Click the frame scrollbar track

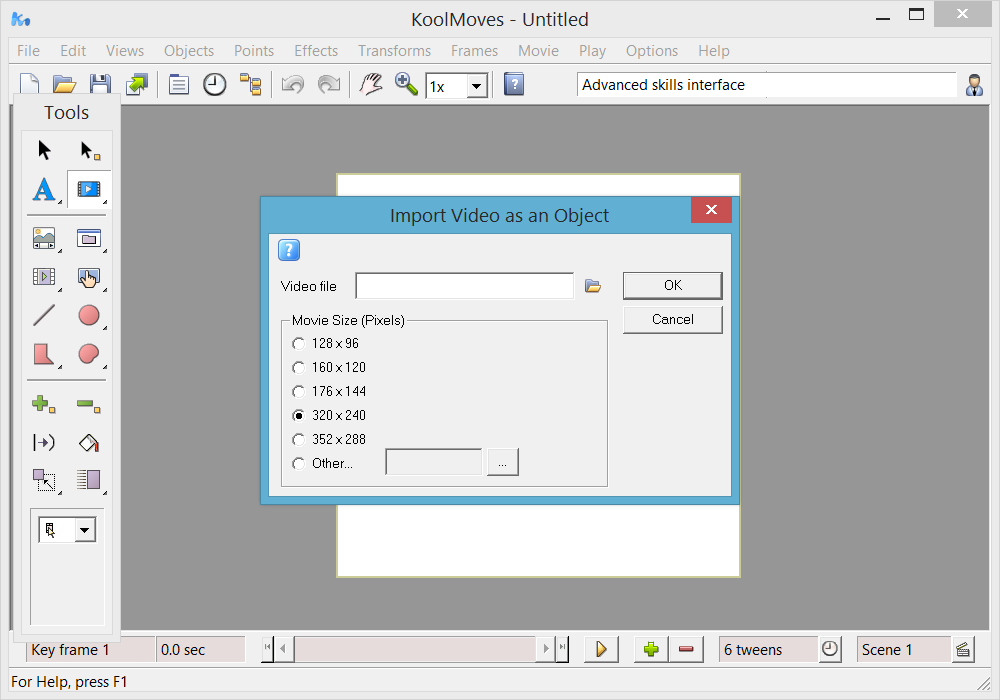coord(416,649)
